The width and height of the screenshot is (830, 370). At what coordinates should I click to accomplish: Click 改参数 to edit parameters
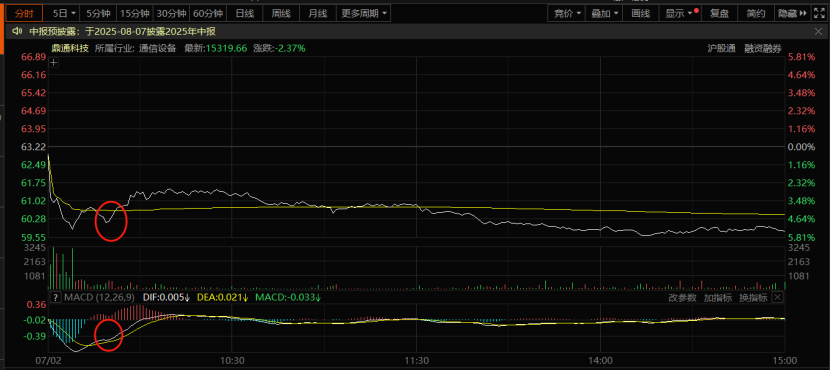click(682, 298)
